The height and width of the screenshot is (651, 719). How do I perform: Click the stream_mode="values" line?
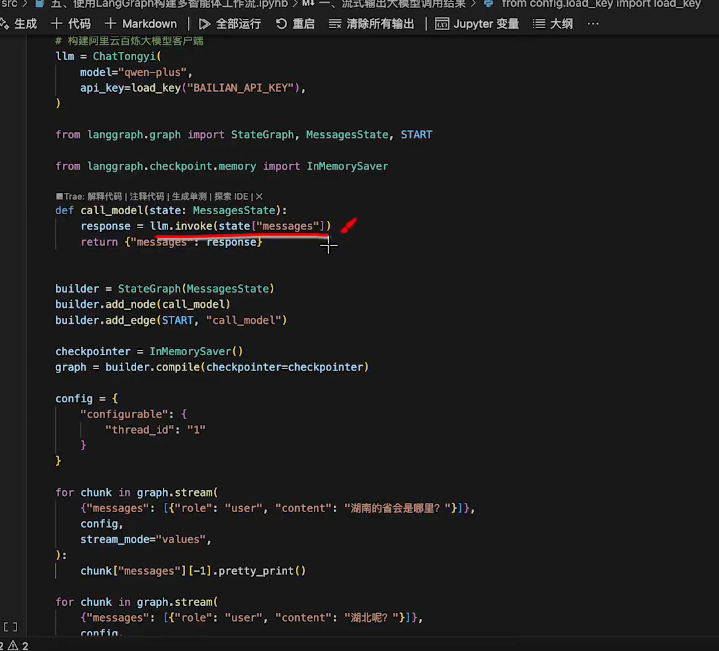pyautogui.click(x=146, y=540)
